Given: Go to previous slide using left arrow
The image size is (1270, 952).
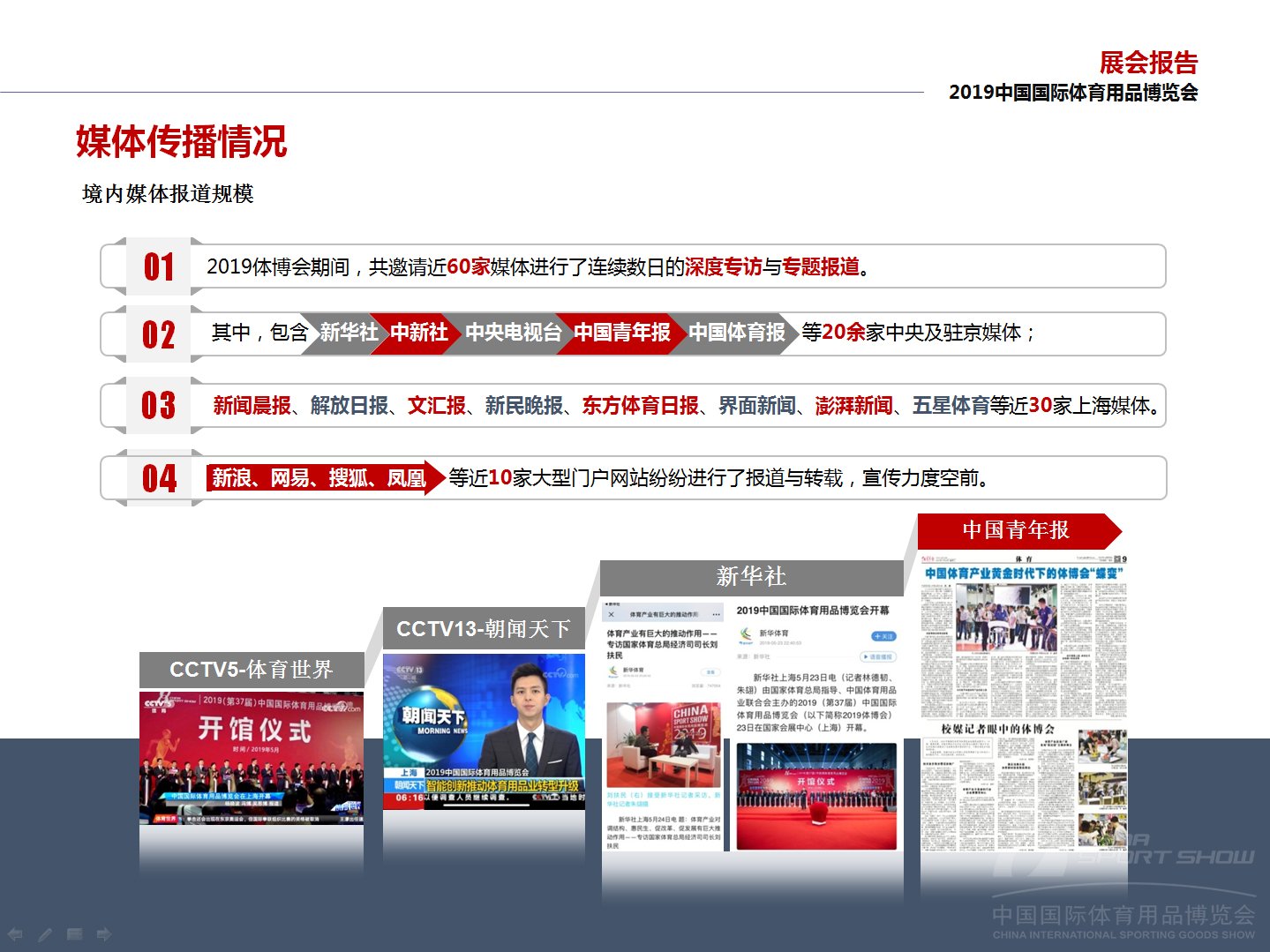Looking at the screenshot, I should [15, 934].
